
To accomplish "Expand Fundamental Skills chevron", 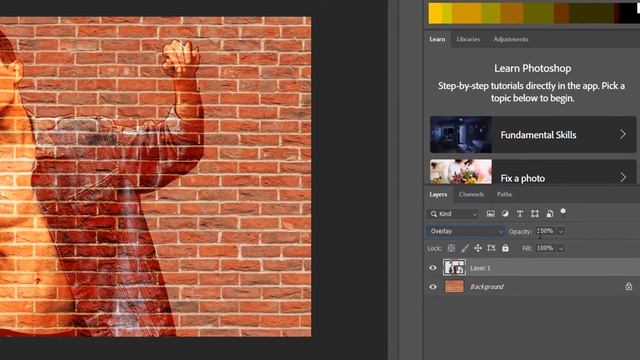I will point(622,135).
